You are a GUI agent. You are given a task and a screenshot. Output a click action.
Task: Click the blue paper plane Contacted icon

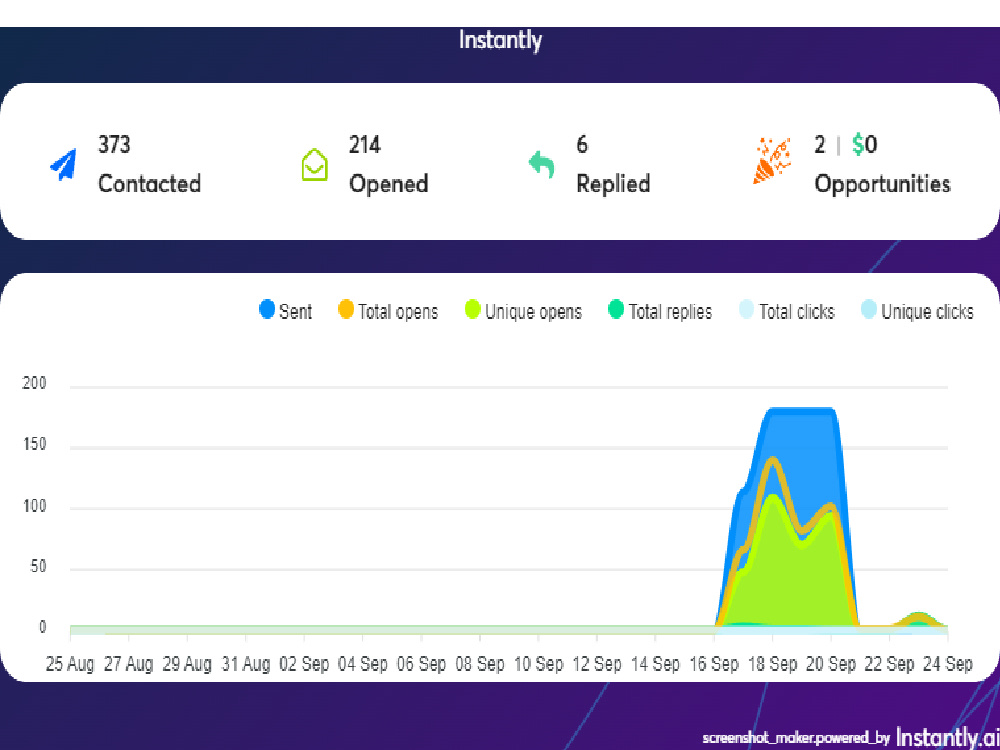[x=64, y=165]
